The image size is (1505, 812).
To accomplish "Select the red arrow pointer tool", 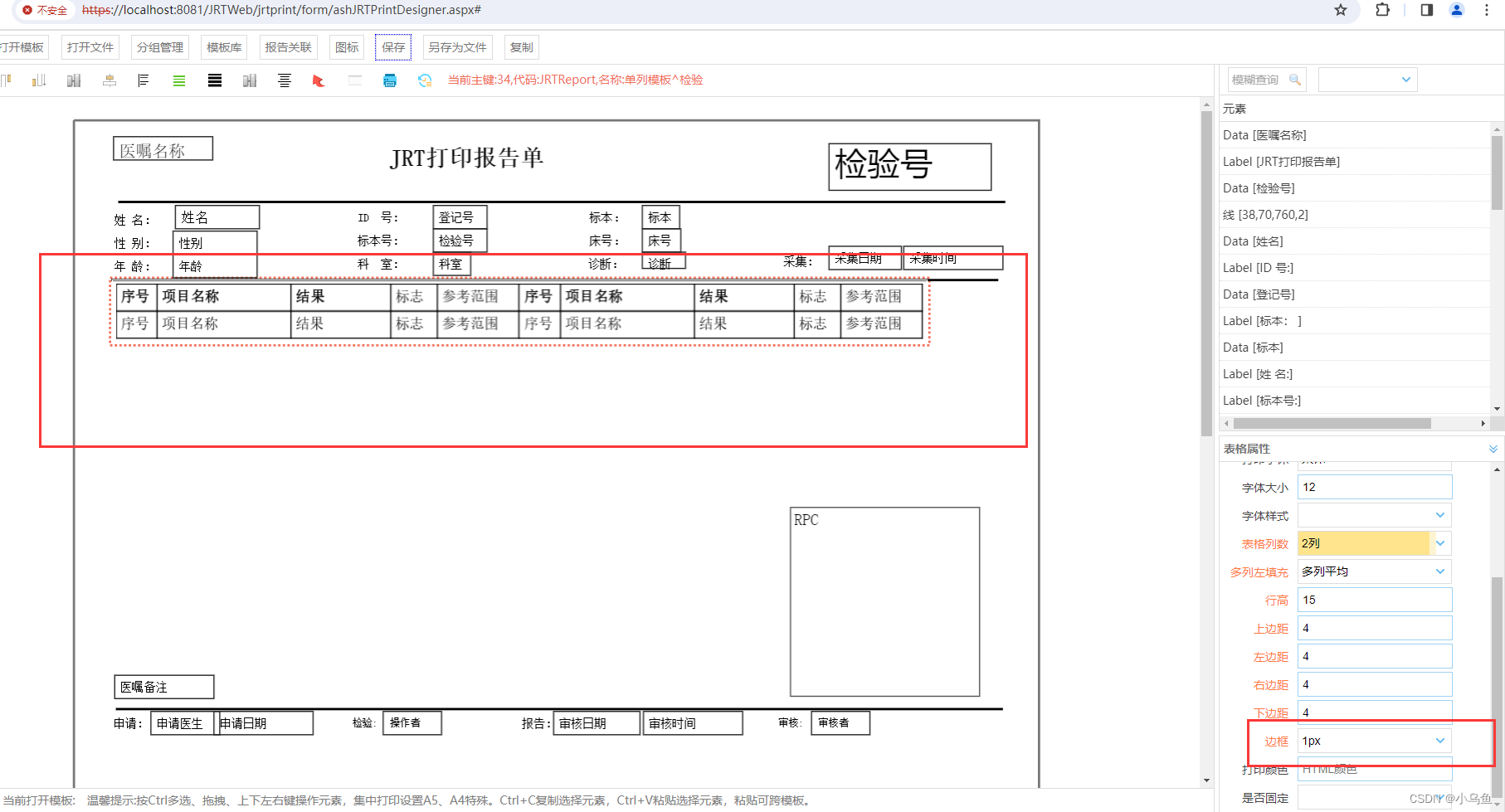I will [x=319, y=80].
